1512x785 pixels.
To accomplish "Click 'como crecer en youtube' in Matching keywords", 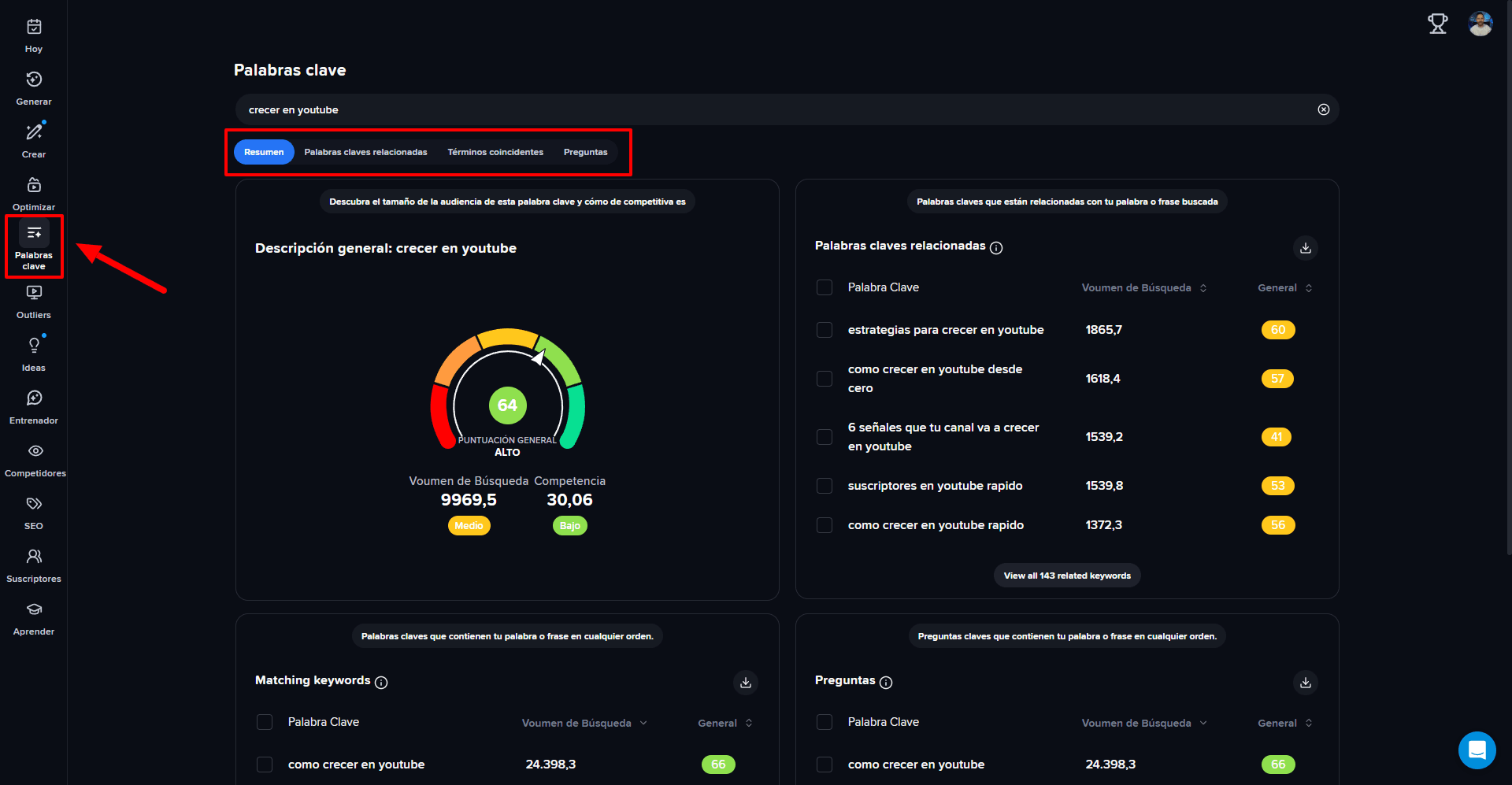I will 357,765.
